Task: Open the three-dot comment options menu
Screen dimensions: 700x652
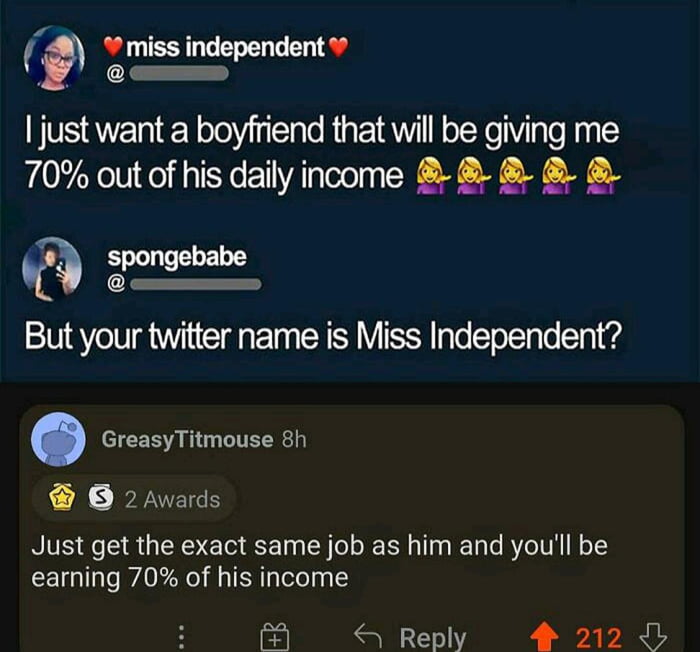Action: pos(181,637)
